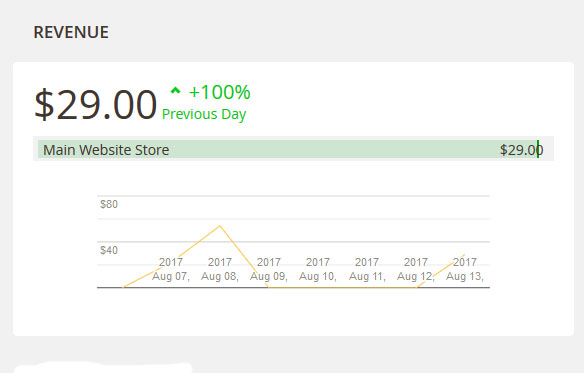Click the REVENUE section heading

pyautogui.click(x=71, y=32)
